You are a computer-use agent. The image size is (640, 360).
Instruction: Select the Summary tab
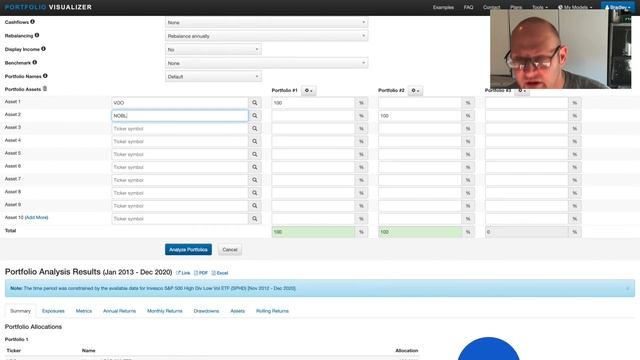(20, 311)
